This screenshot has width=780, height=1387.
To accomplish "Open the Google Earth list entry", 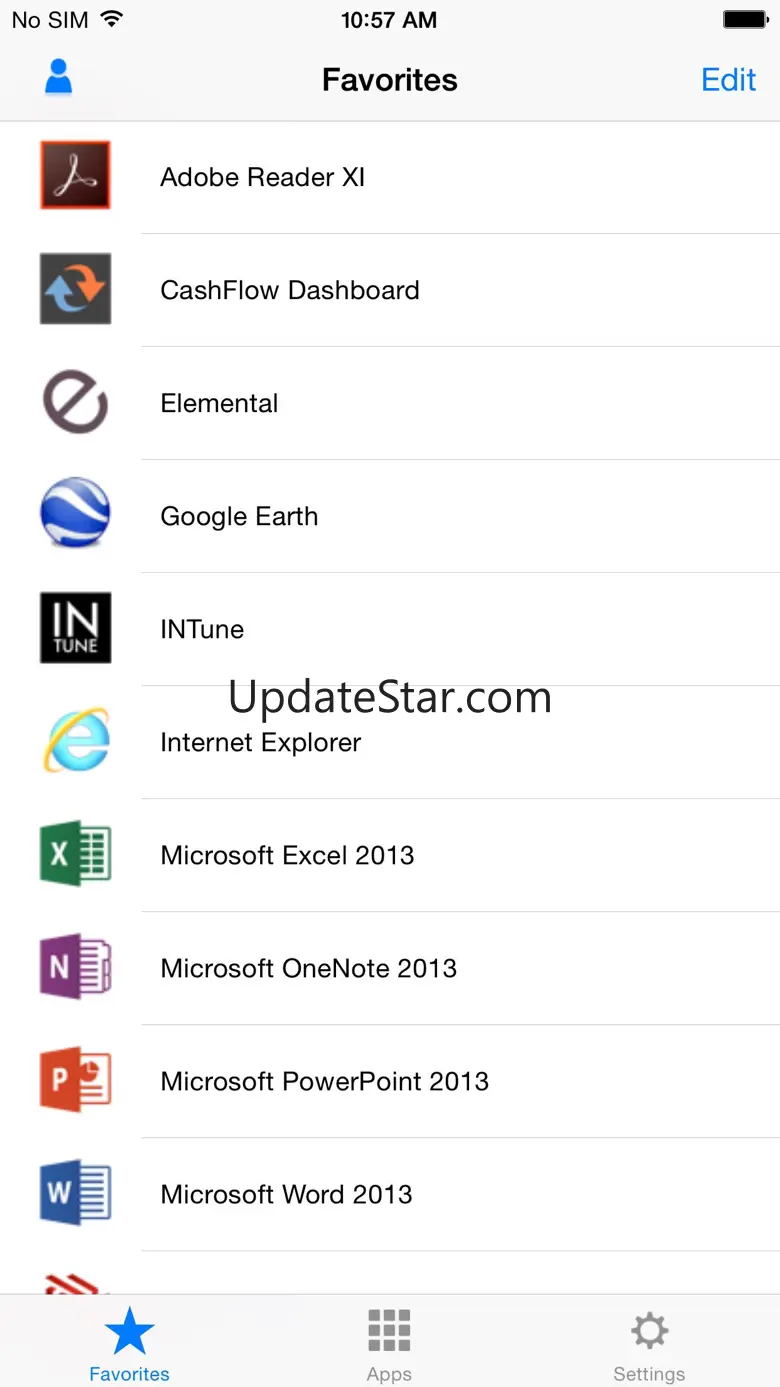I will click(390, 516).
